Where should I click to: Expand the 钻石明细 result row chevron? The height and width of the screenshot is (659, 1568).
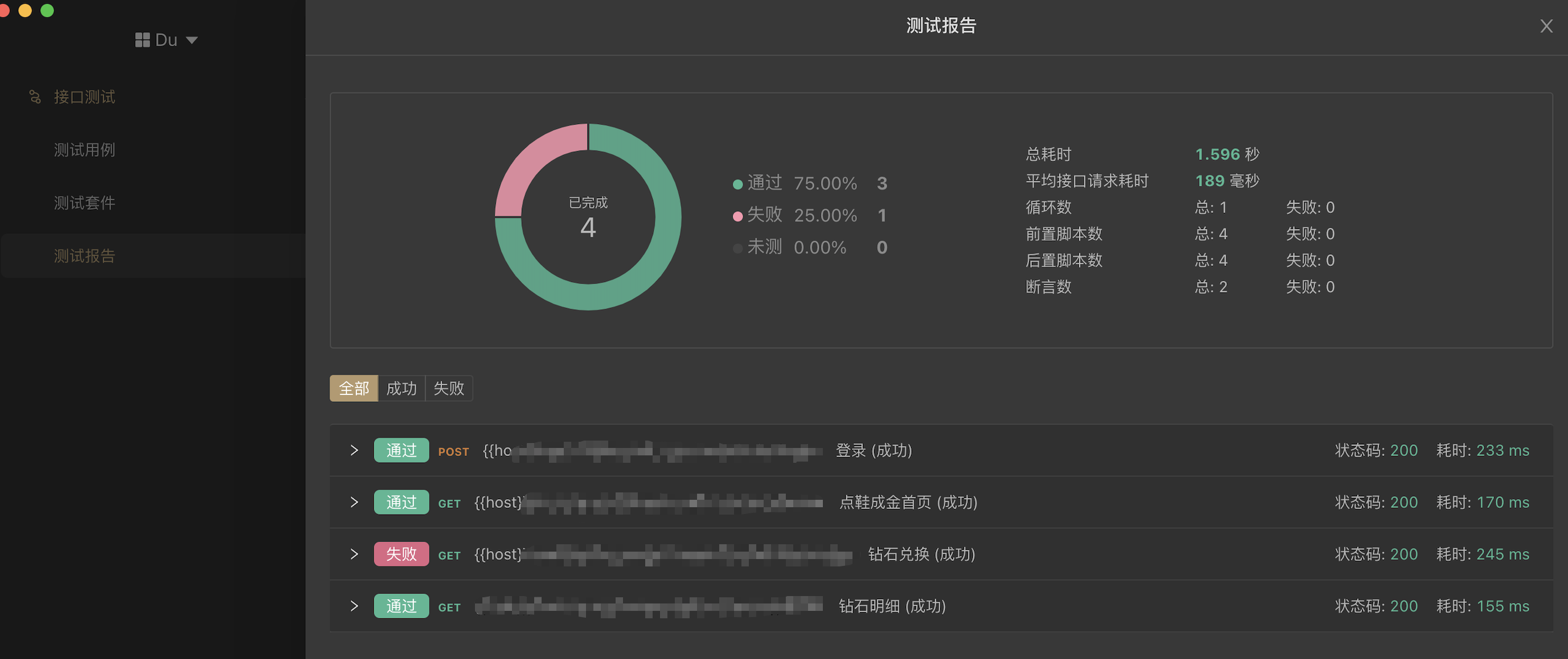[x=354, y=606]
